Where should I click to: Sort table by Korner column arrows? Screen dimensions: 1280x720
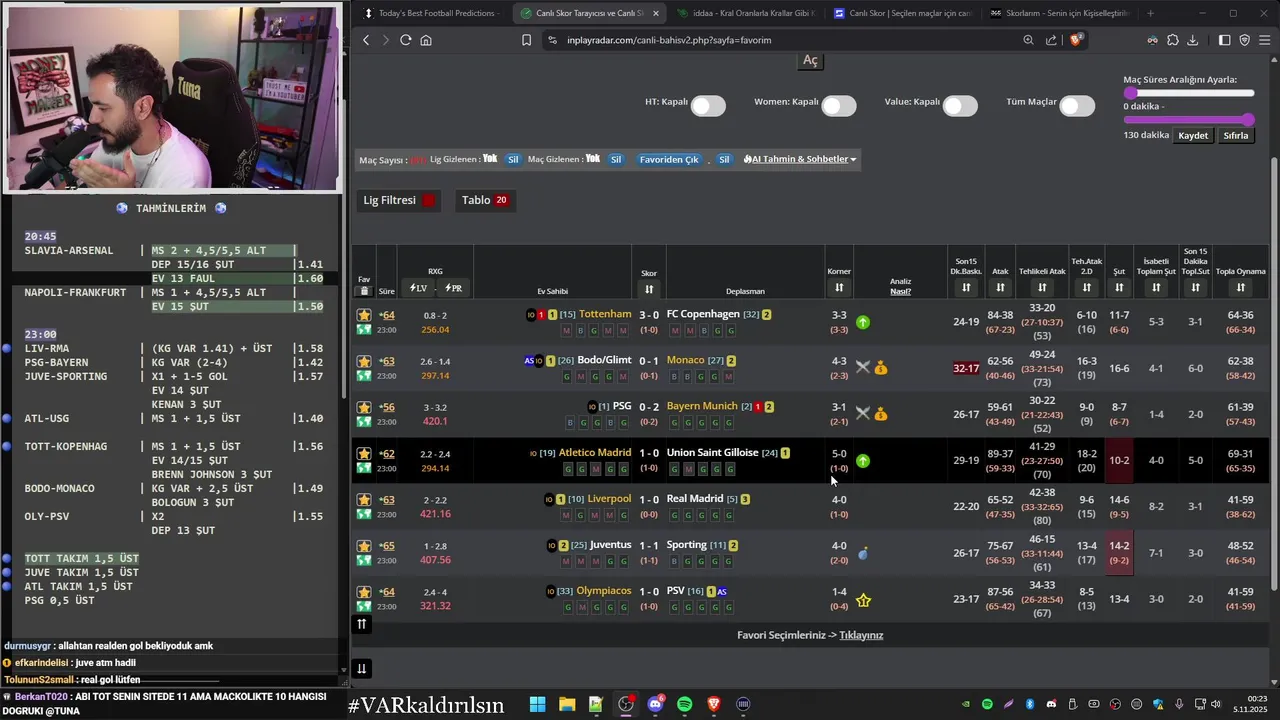coord(839,288)
